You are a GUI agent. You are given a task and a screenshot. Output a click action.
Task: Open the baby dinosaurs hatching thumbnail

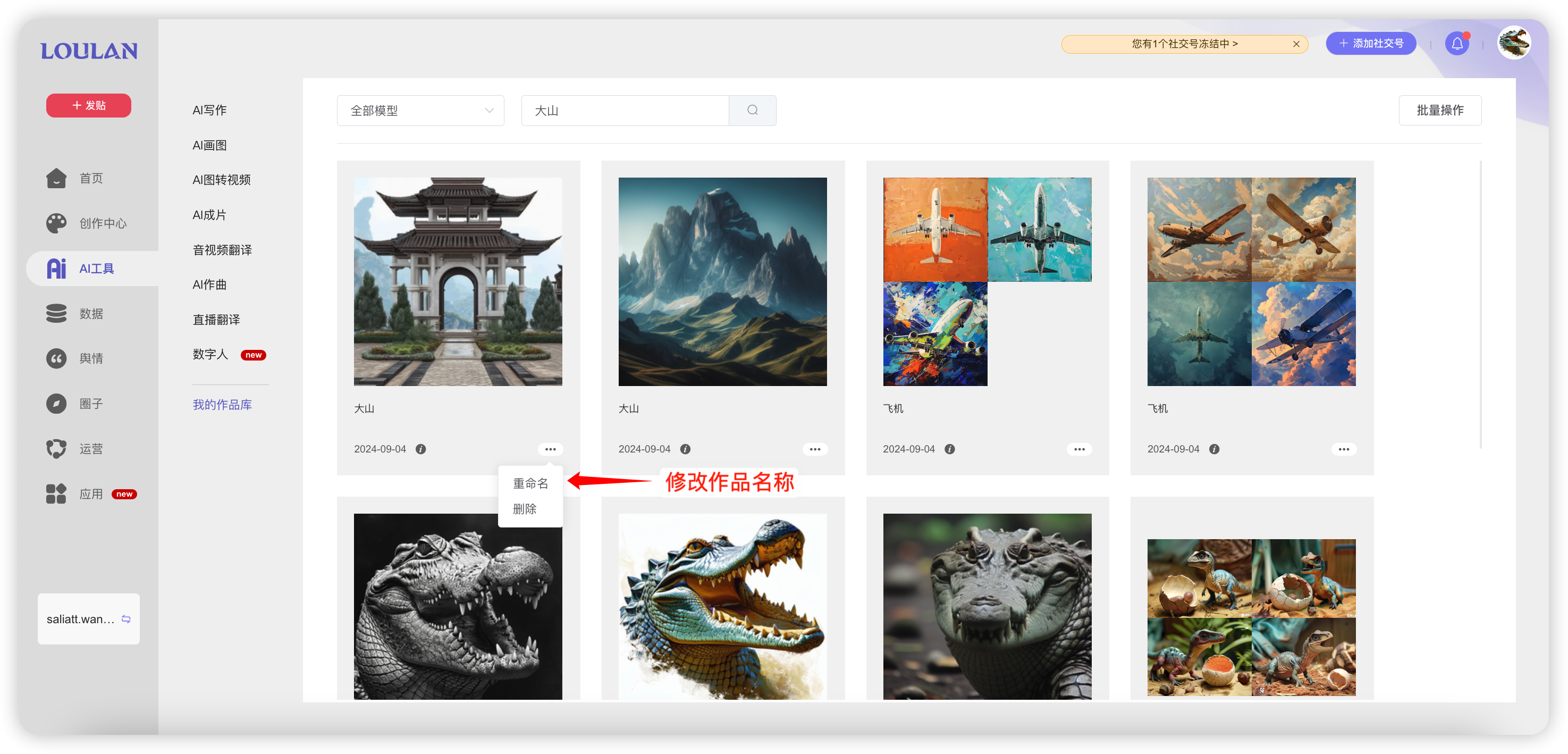[x=1252, y=617]
